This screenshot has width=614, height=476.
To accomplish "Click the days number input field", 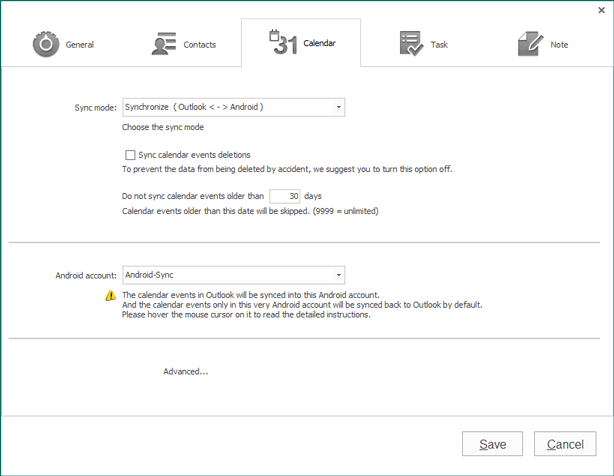I will pyautogui.click(x=285, y=197).
